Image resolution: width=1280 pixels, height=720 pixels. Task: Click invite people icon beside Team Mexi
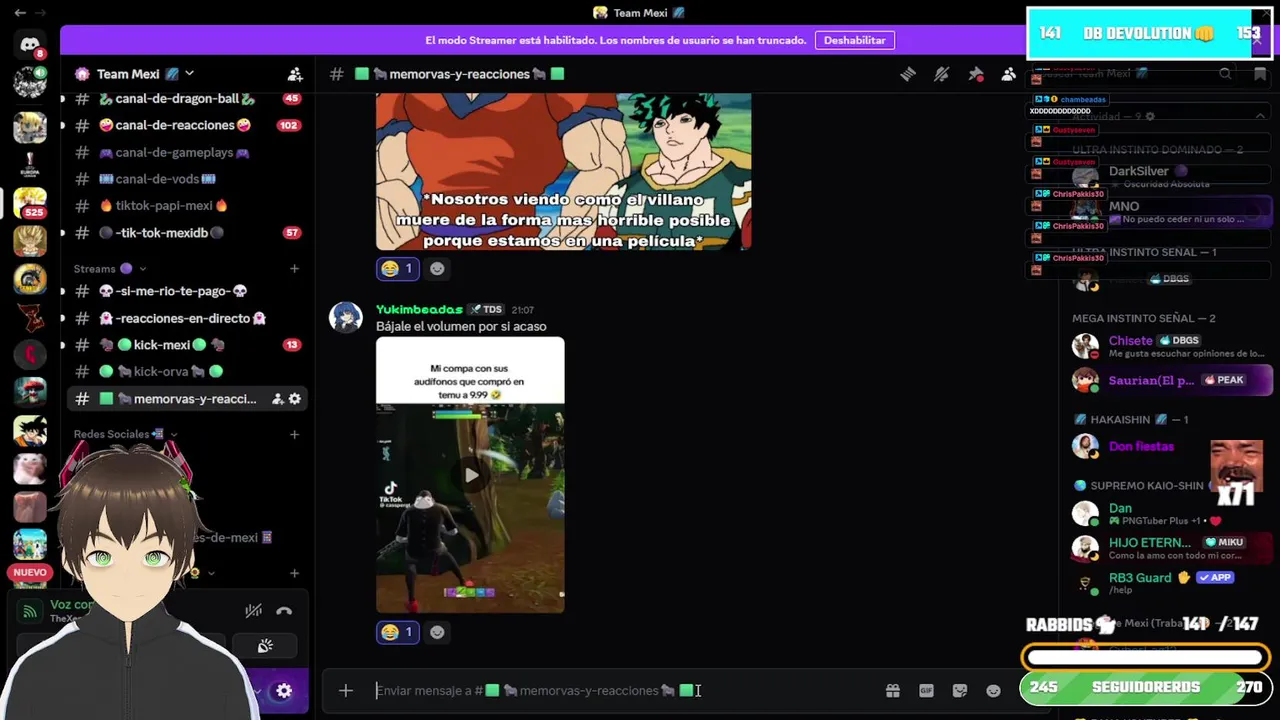tap(295, 74)
